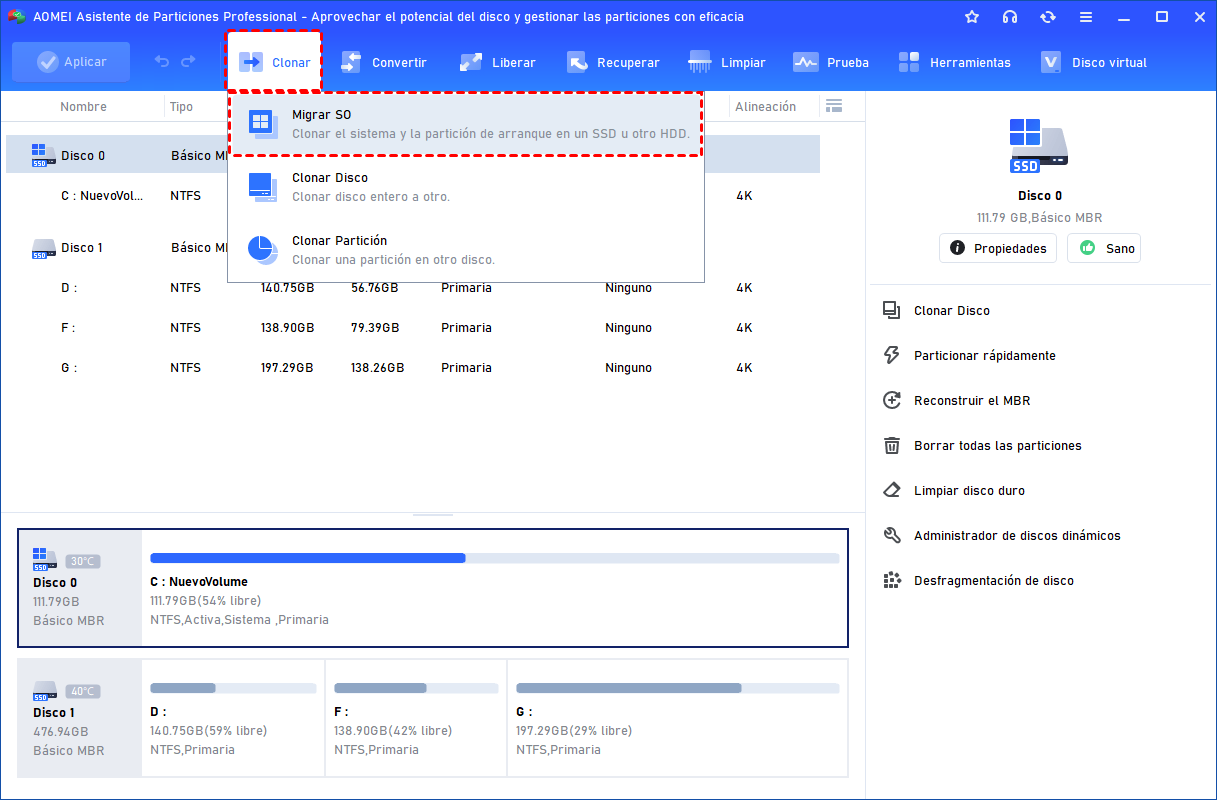The image size is (1217, 800).
Task: Open column settings icon beside Alineación
Action: (833, 106)
